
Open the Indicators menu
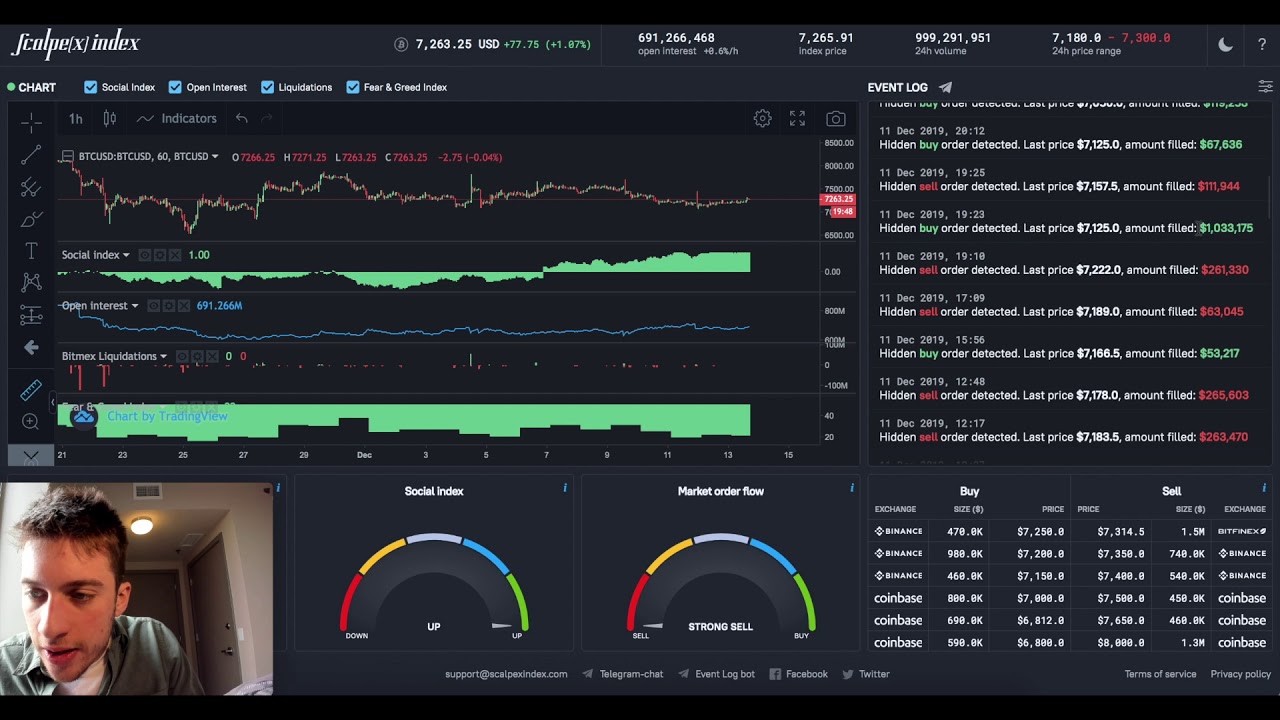coord(177,118)
